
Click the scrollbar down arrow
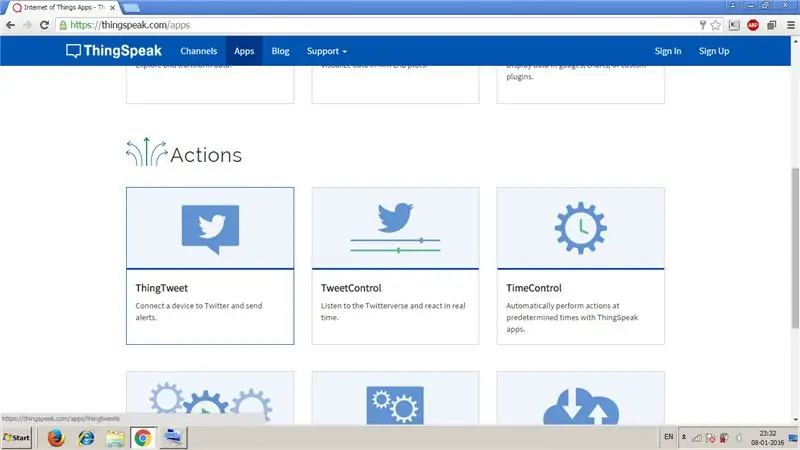point(795,420)
